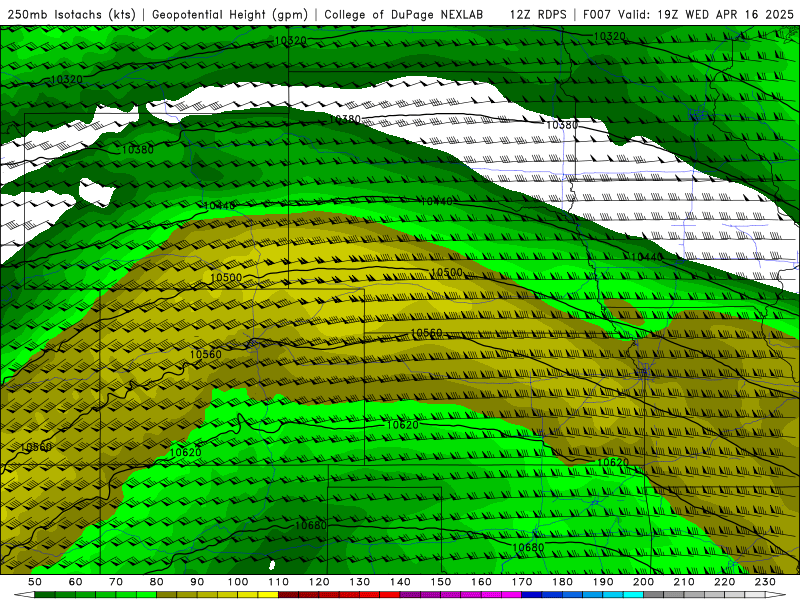Click the 230 value on the color scale
The width and height of the screenshot is (800, 600).
point(765,582)
